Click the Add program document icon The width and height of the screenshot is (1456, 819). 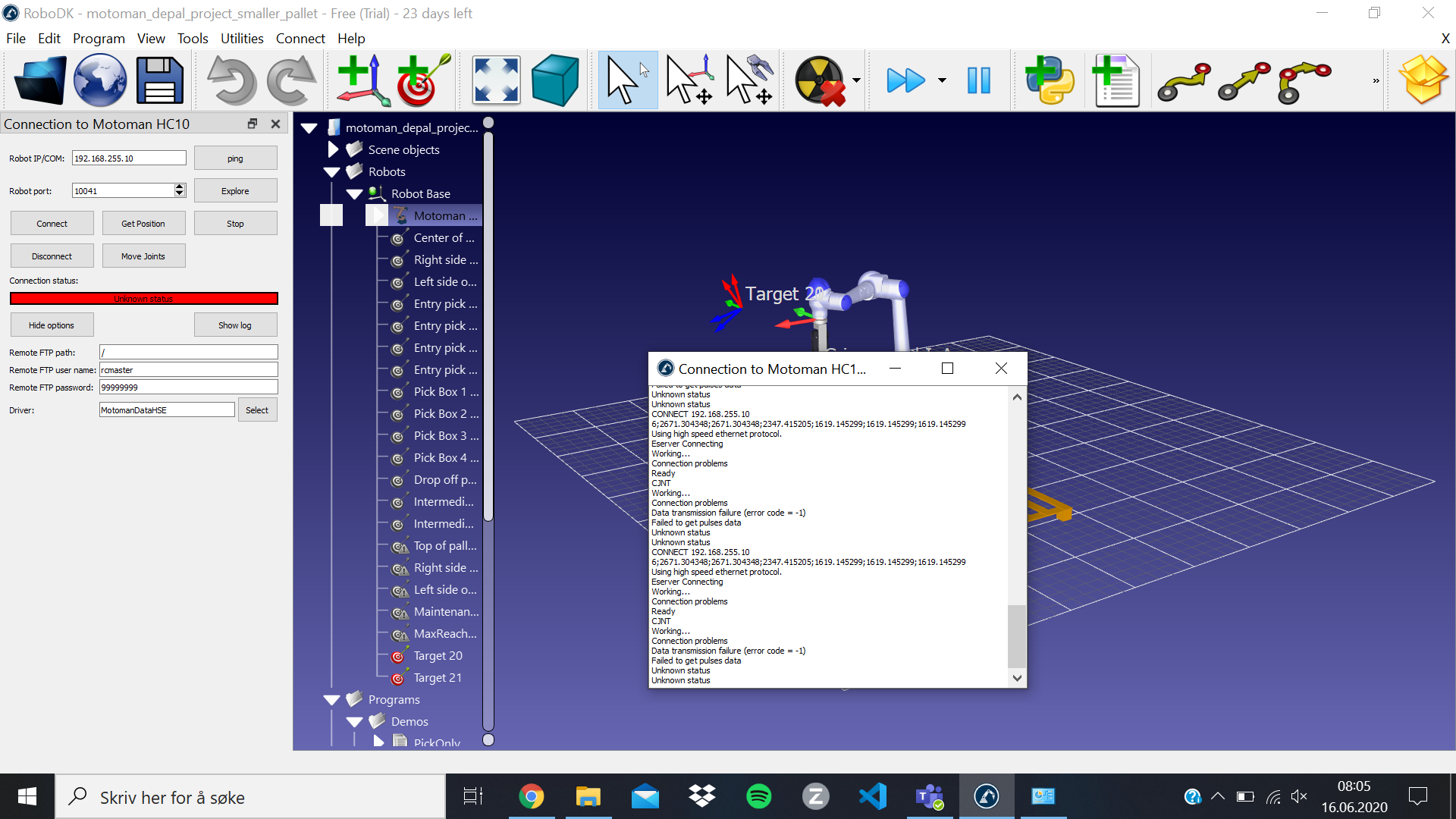coord(1116,80)
